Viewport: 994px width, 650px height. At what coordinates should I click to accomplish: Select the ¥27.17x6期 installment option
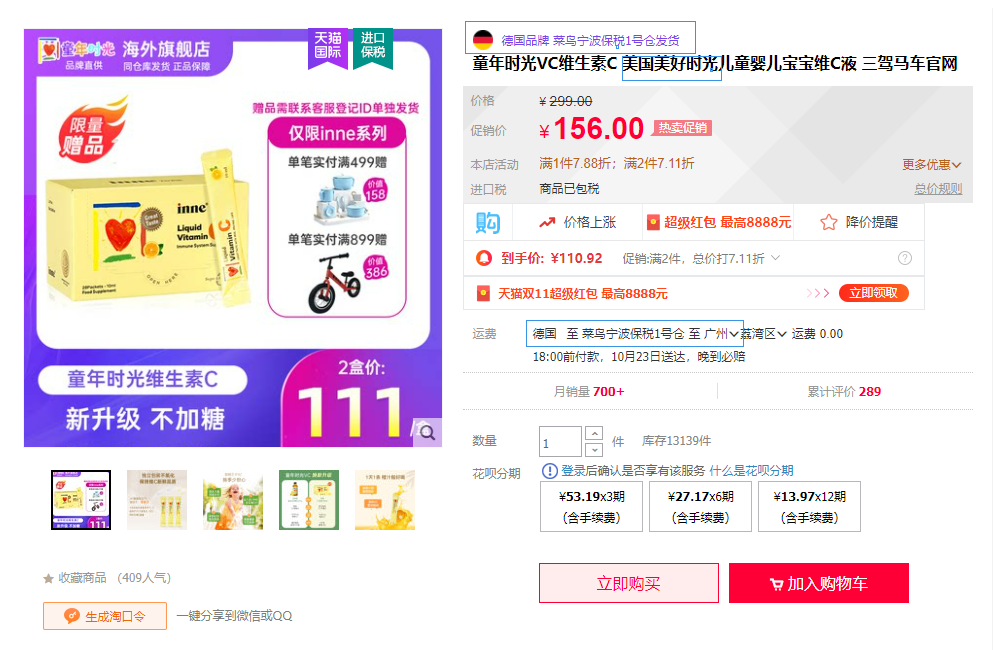tap(700, 507)
